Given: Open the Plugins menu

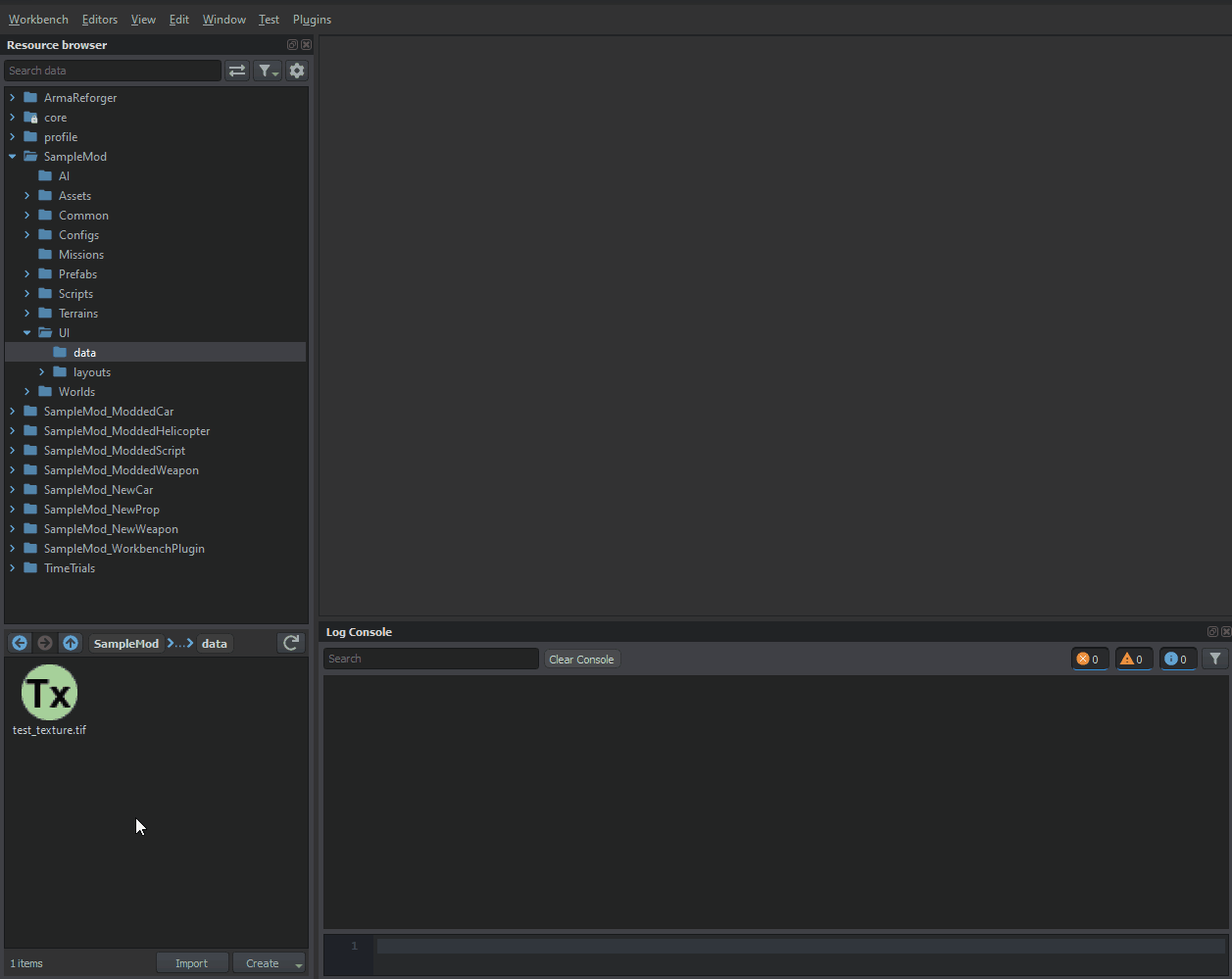Looking at the screenshot, I should [x=312, y=20].
